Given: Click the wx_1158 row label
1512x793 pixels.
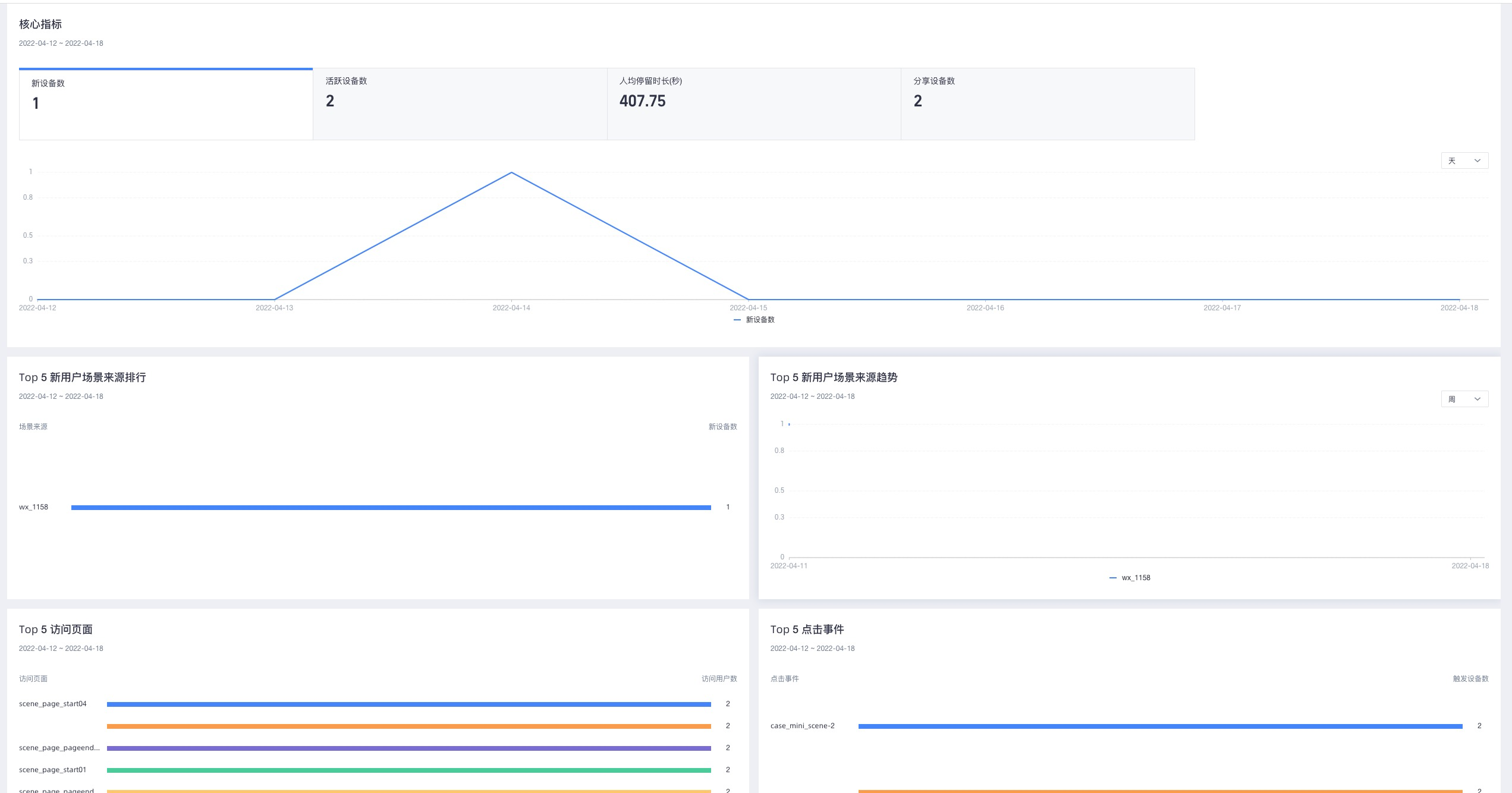Looking at the screenshot, I should [33, 507].
